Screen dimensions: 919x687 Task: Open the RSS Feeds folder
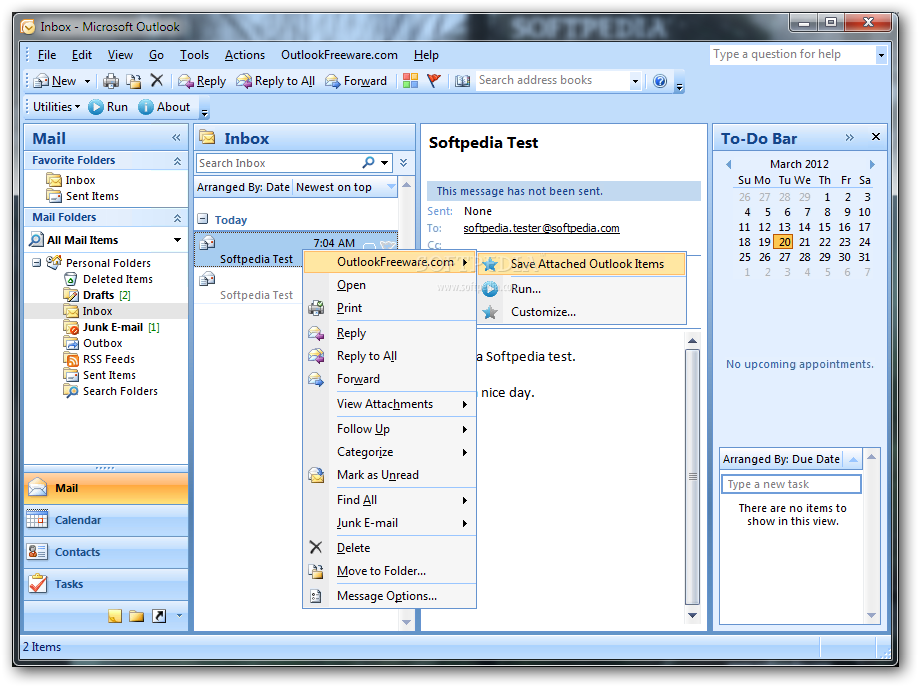point(108,359)
